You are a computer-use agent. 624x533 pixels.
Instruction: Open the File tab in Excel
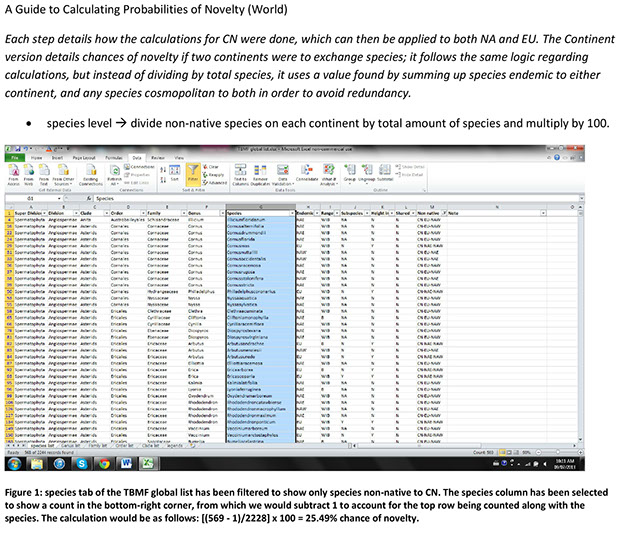click(15, 158)
